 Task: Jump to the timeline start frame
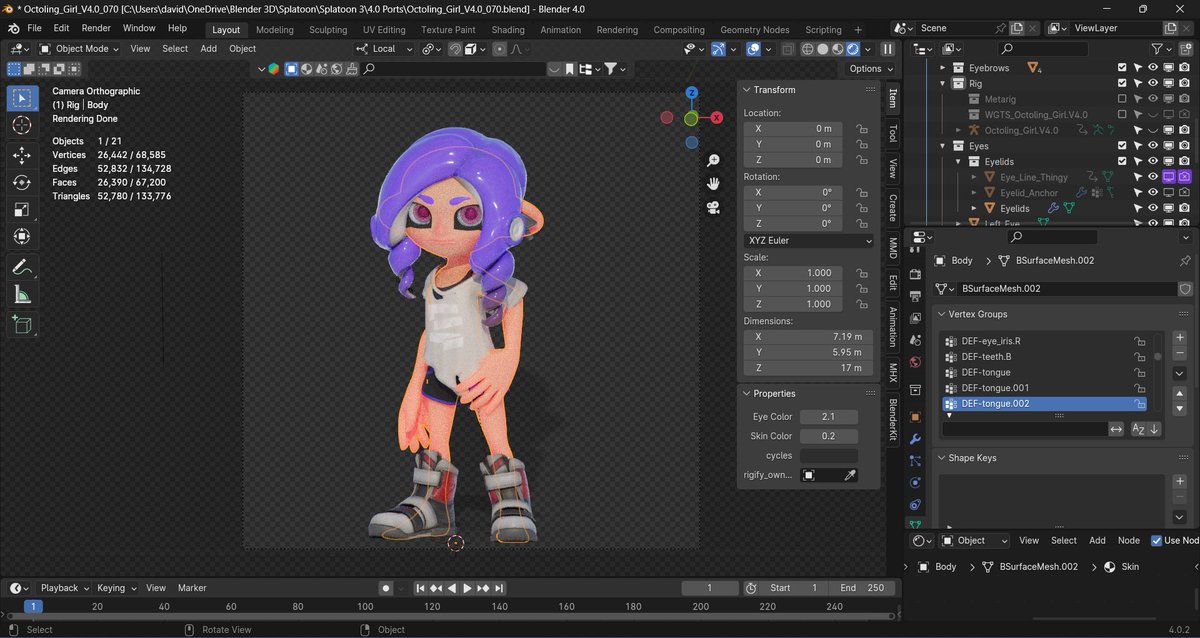click(421, 588)
